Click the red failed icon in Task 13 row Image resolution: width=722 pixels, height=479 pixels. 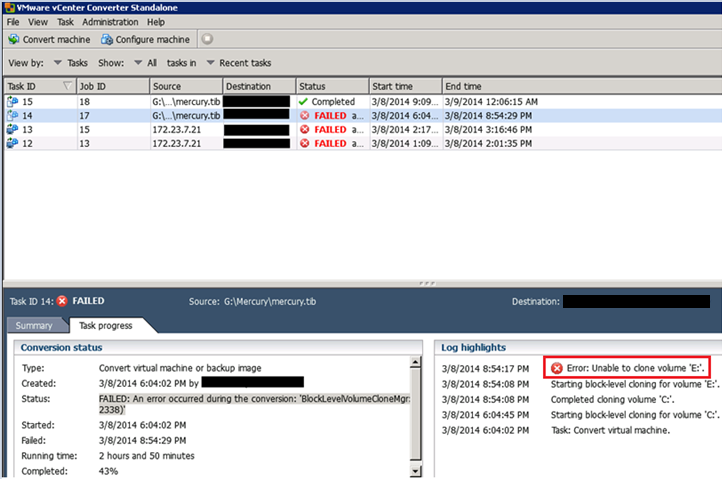[x=304, y=129]
